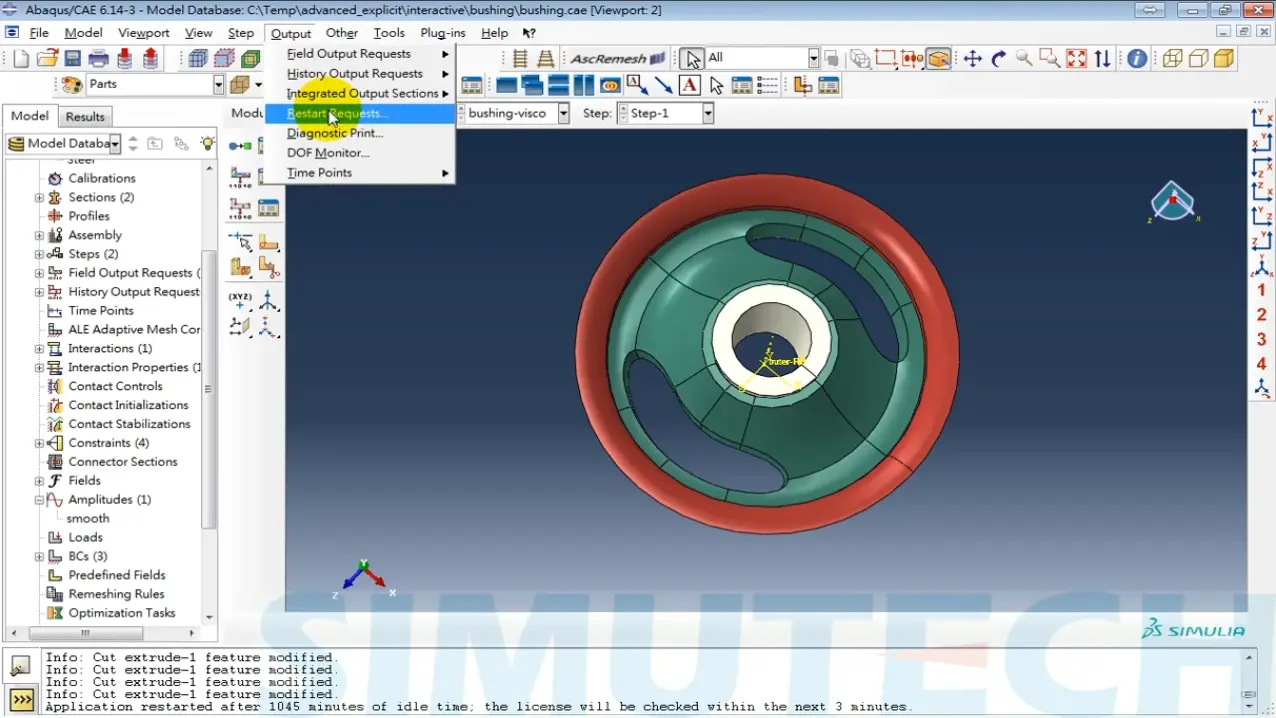Open a model database with folder icon
Image resolution: width=1276 pixels, height=718 pixels.
click(x=47, y=59)
